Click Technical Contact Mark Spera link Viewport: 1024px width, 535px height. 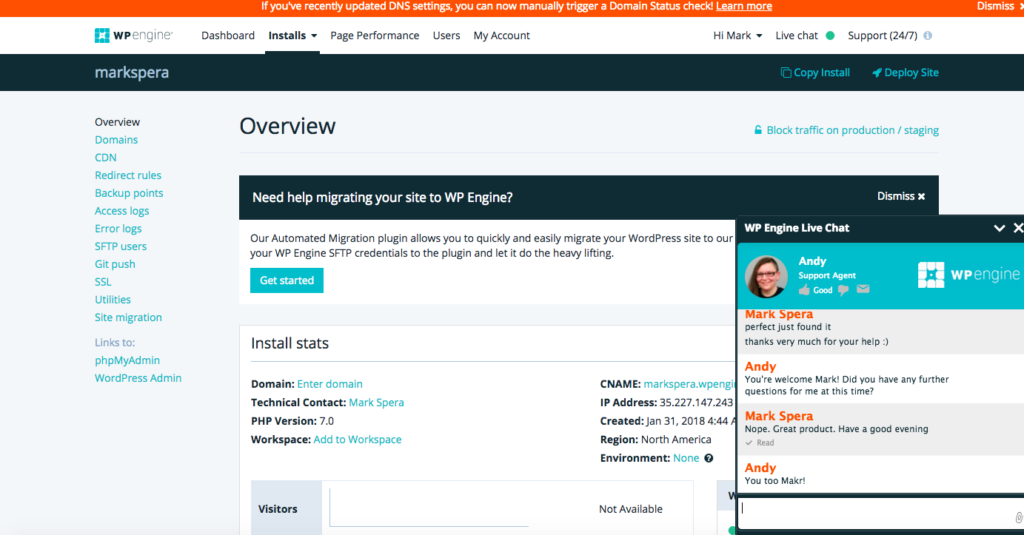pos(376,402)
